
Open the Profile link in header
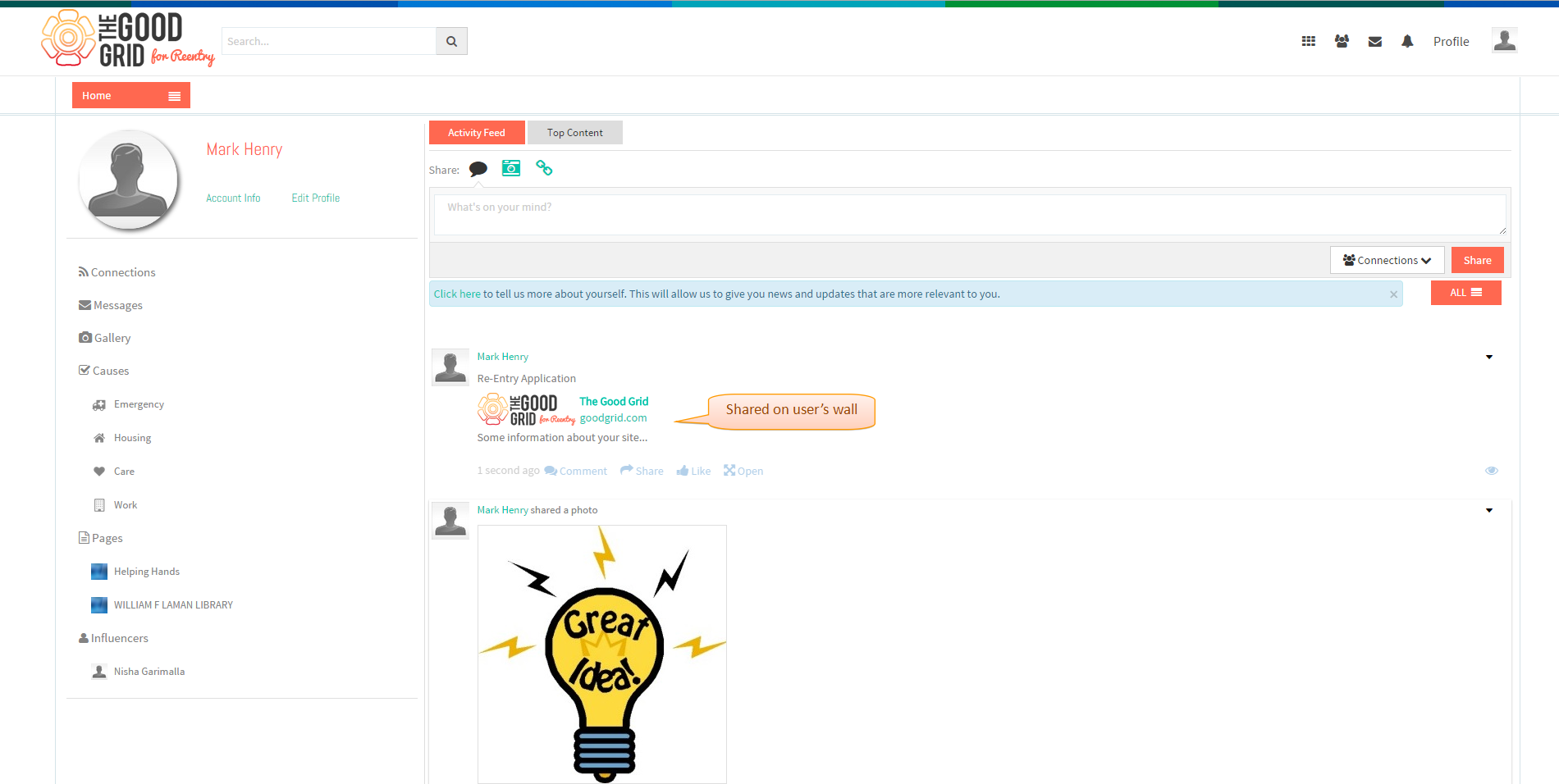1451,42
